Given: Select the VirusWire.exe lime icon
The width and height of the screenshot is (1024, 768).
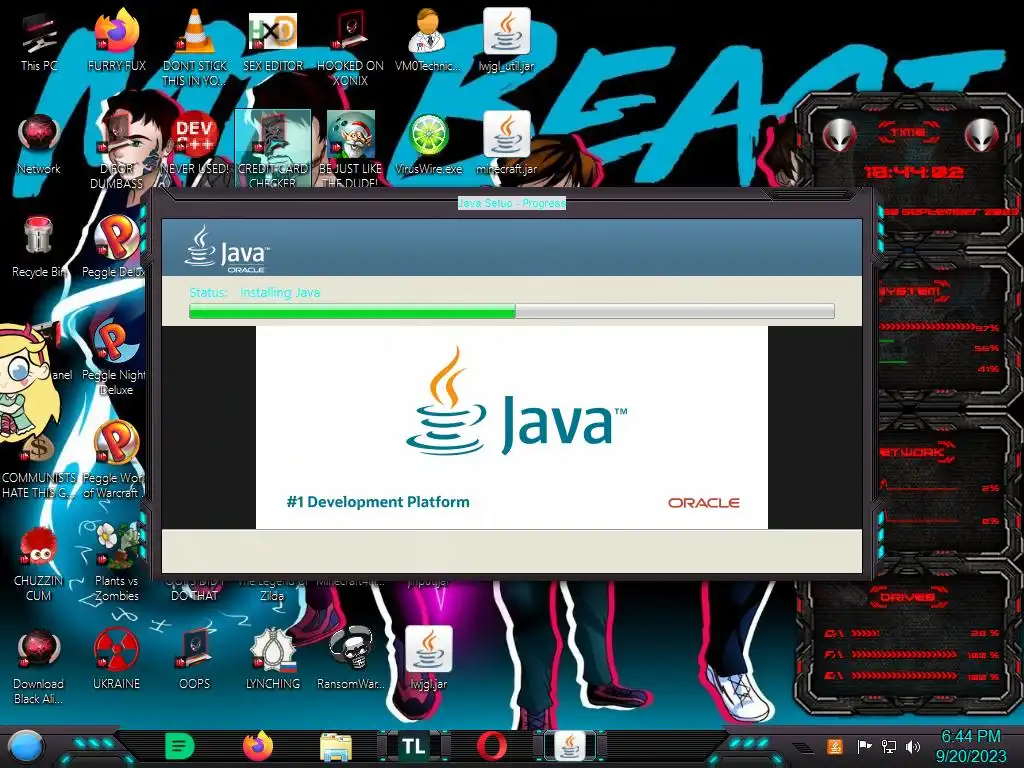Looking at the screenshot, I should point(428,145).
